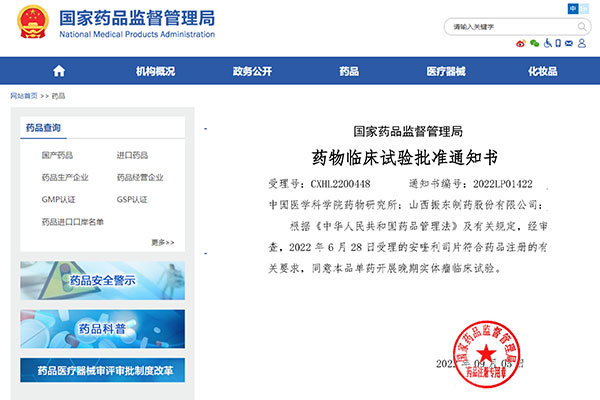This screenshot has width=600, height=400.
Task: Click the mobile phone version icon
Action: click(560, 44)
